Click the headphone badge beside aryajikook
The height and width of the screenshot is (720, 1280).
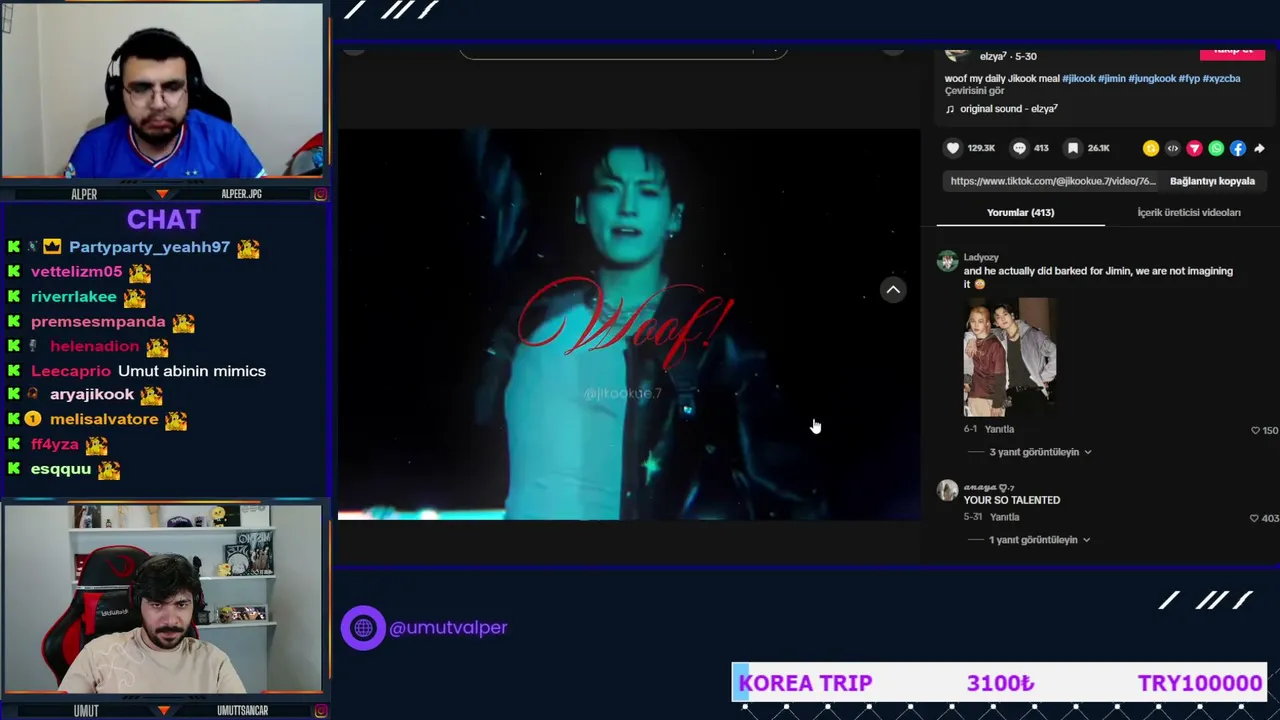33,395
